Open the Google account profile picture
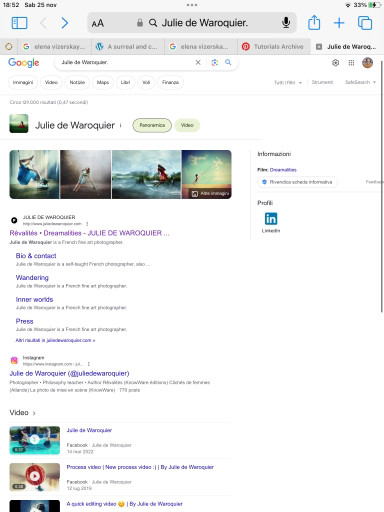 [x=367, y=63]
